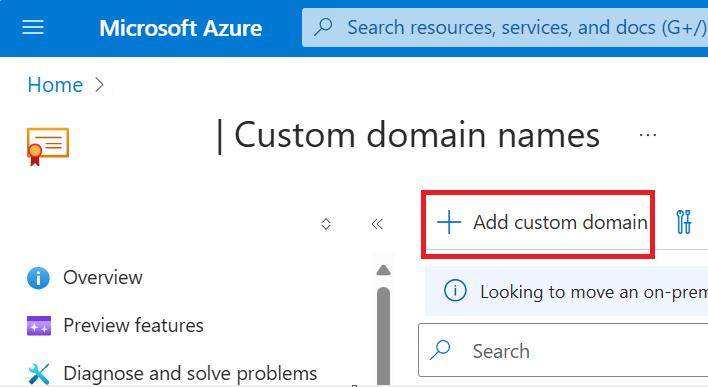Click the Diagnose wrench icon
The height and width of the screenshot is (387, 708).
(39, 374)
